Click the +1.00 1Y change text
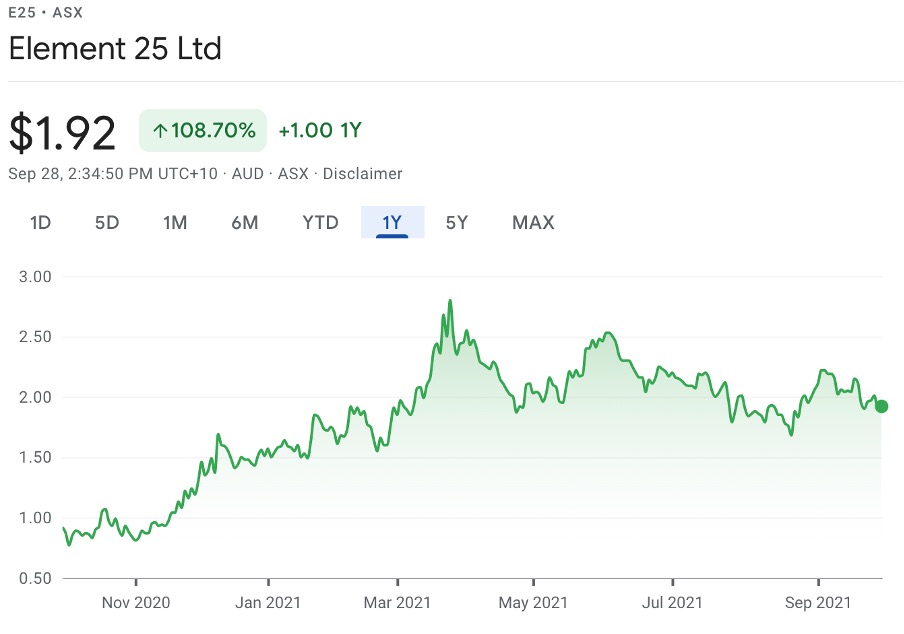 [320, 130]
